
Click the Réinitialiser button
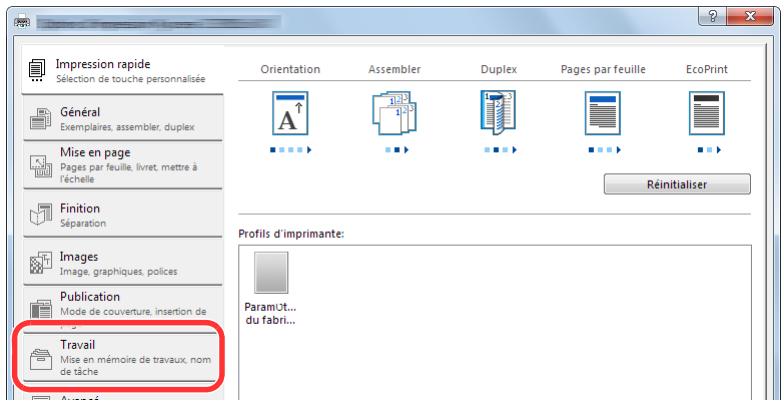point(677,184)
